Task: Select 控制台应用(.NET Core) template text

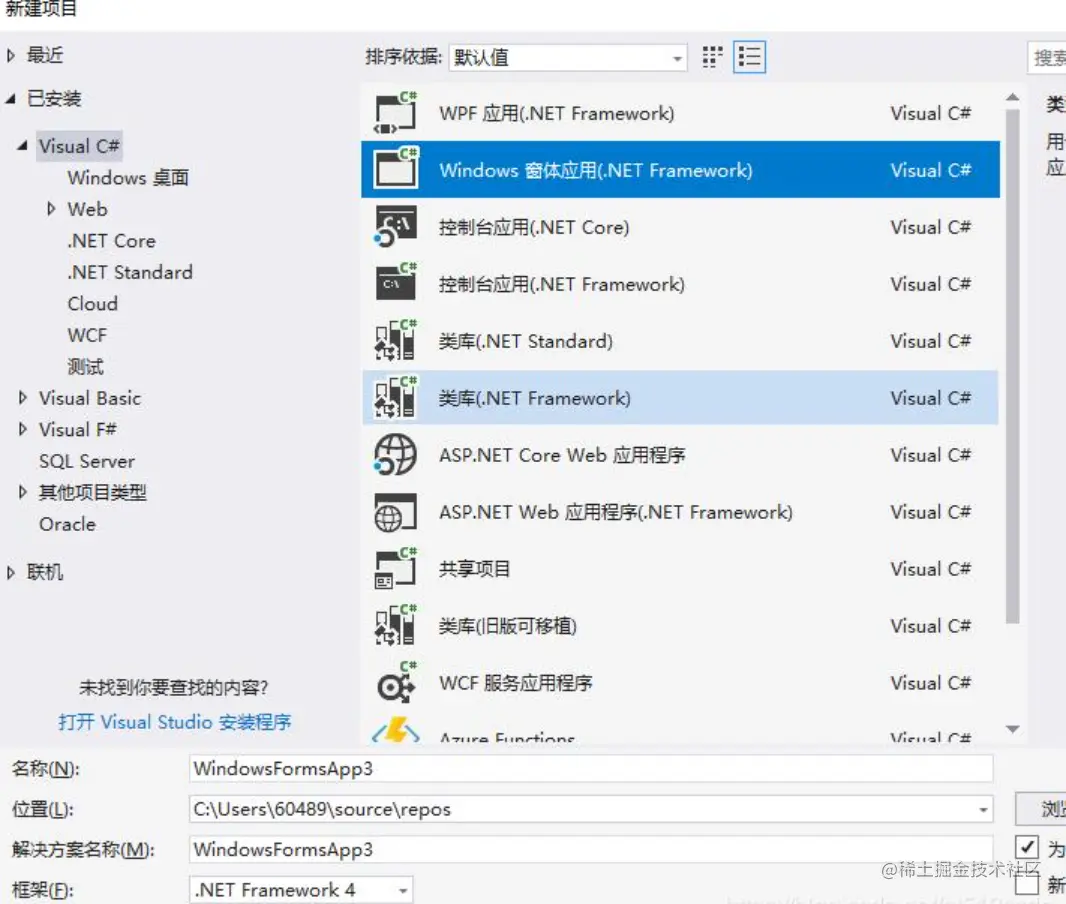Action: [534, 227]
